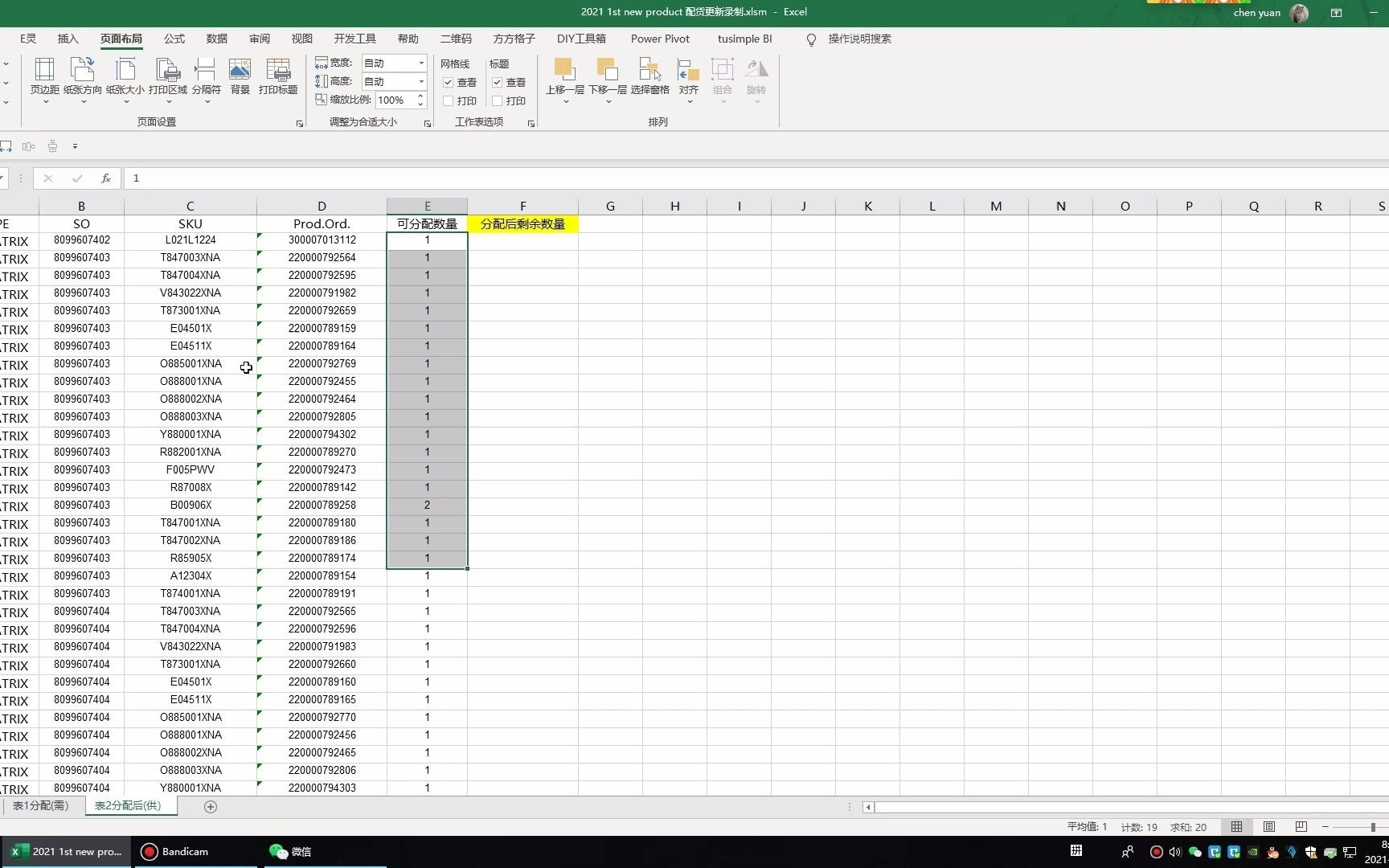Open the 分隔符 (Breaks) dropdown
The image size is (1389, 868).
(206, 79)
